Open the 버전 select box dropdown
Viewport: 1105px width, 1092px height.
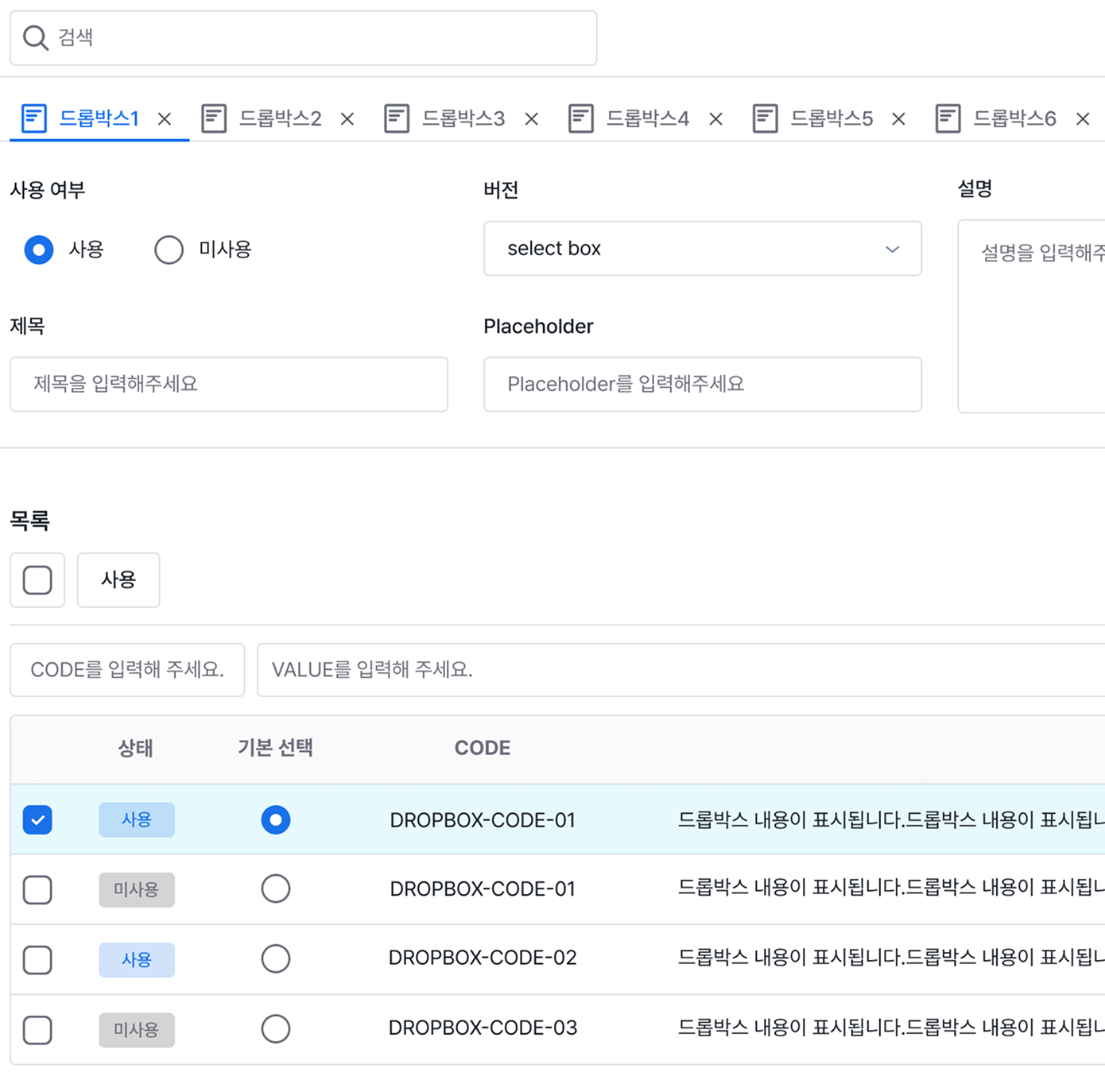703,249
